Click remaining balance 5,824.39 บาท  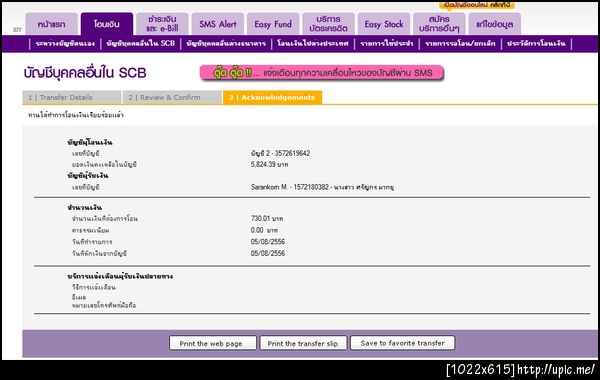269,164
